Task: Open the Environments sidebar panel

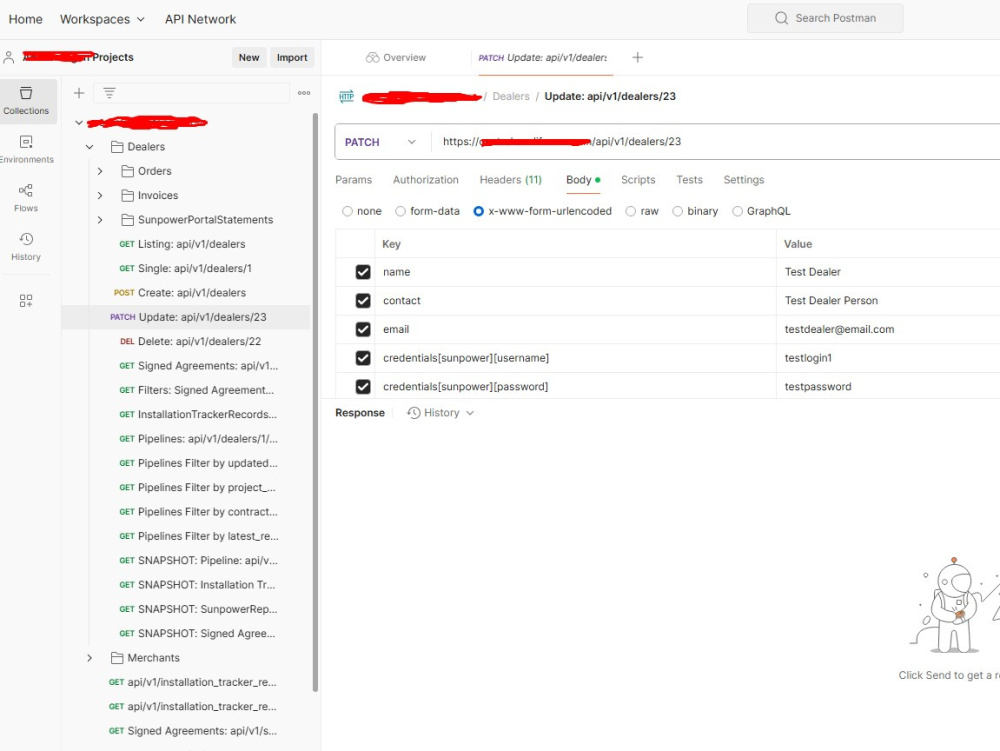Action: [26, 149]
